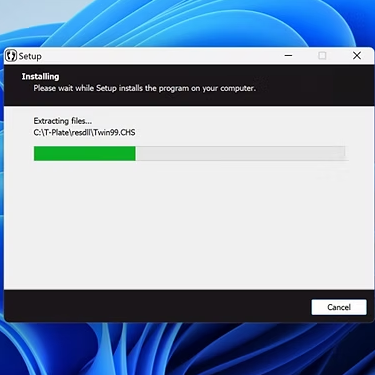The height and width of the screenshot is (375, 375).
Task: Close the Setup window
Action: pos(357,55)
